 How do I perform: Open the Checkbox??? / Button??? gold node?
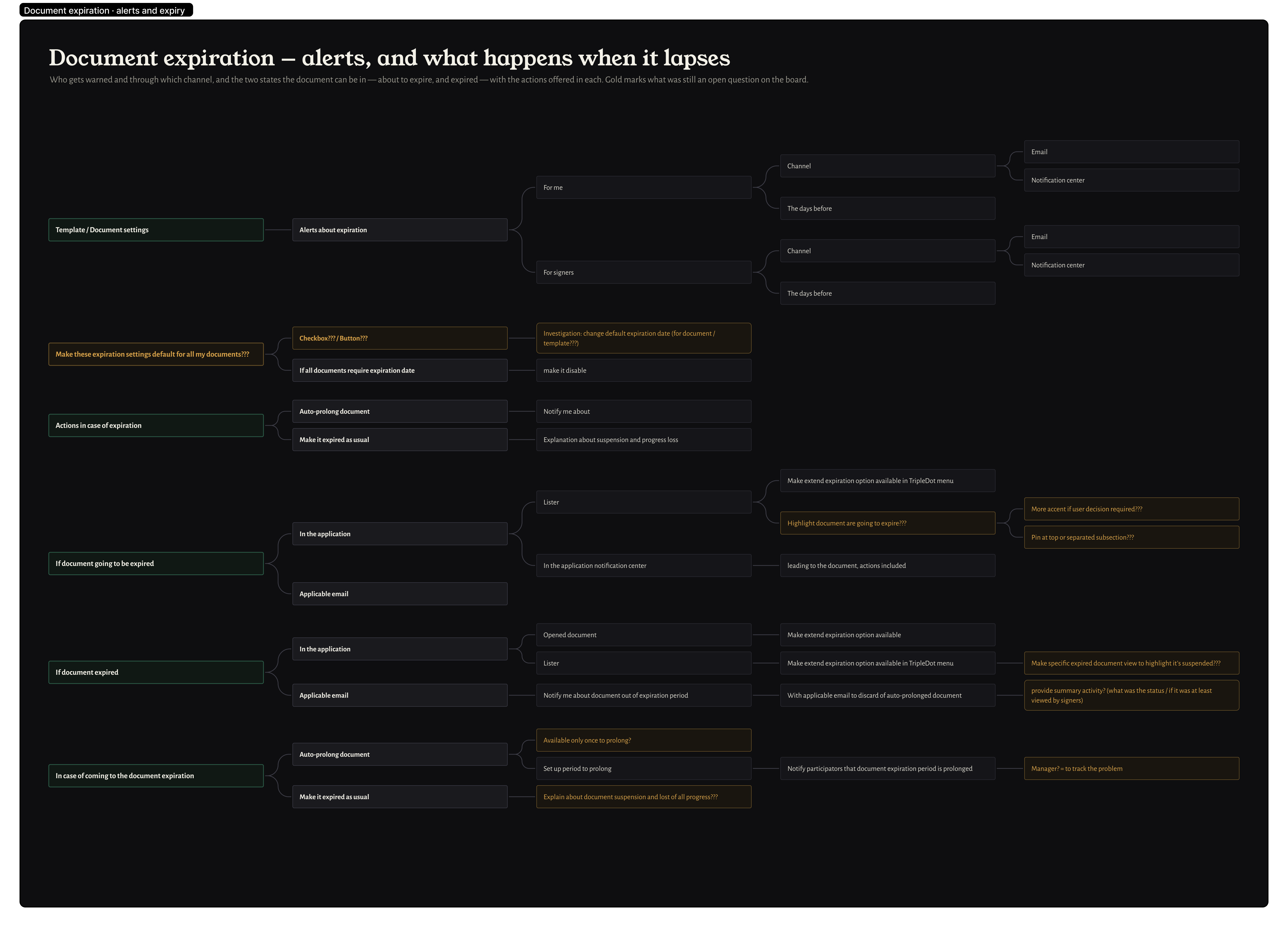click(x=400, y=338)
